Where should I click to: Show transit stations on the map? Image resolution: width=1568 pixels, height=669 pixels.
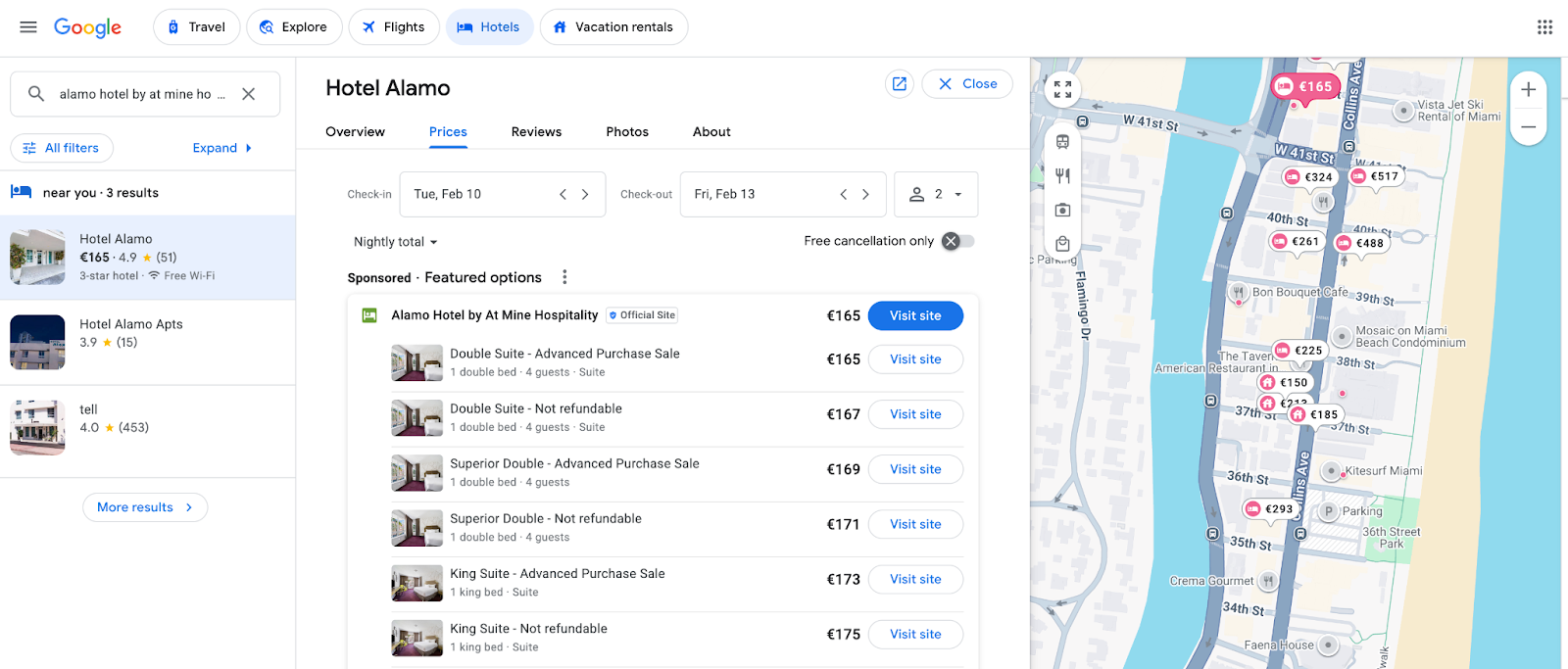point(1062,142)
